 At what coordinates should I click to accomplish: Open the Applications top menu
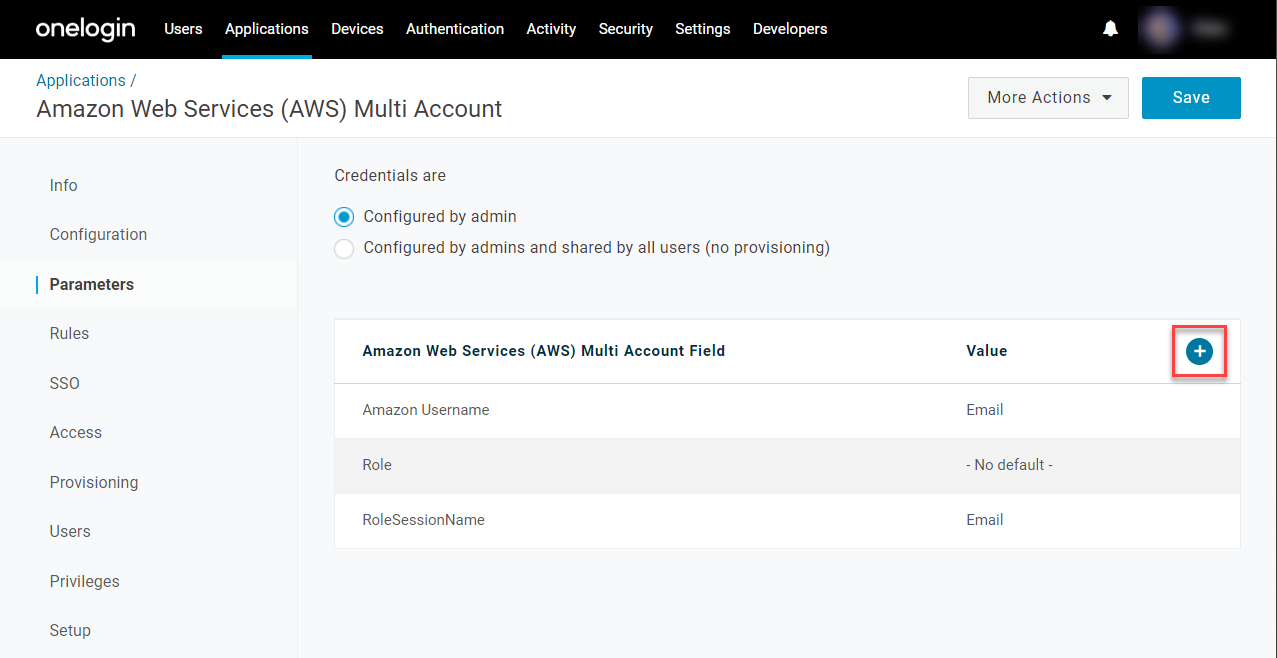point(267,29)
